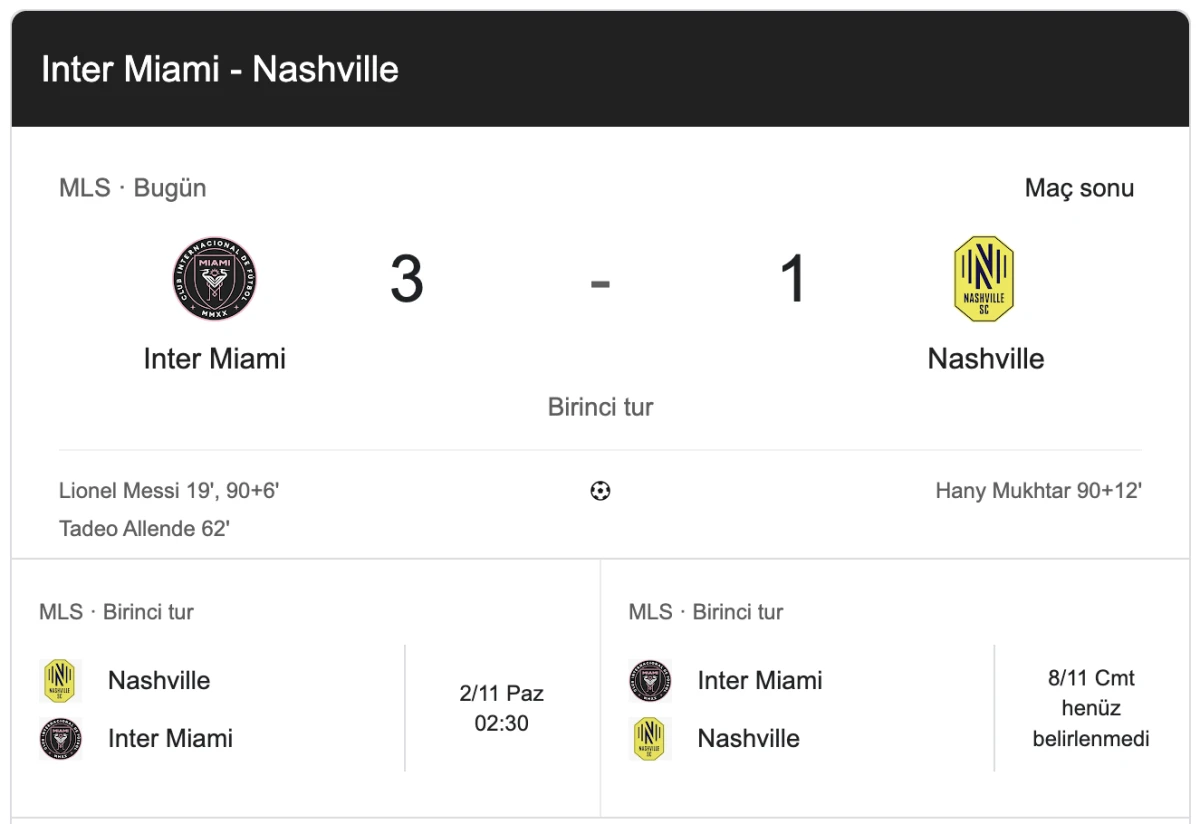Viewport: 1200px width, 824px height.
Task: Click the Maç sonu match status
Action: coord(1079,188)
